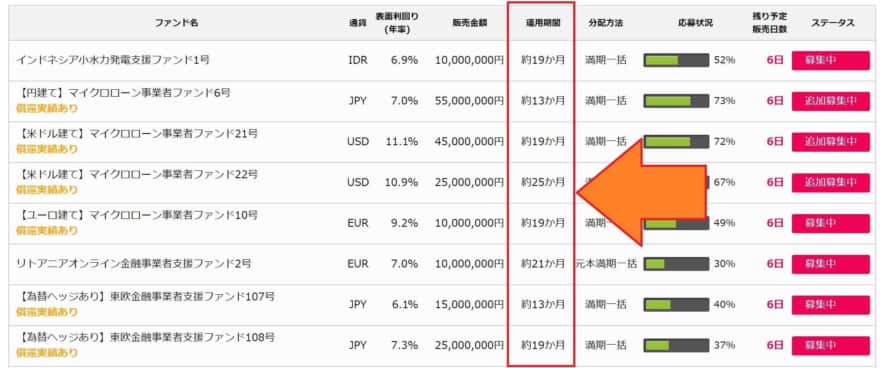Open 【円建て】マイクロローン事業者ファンド6号 link
Viewport: 880px width, 368px height.
(123, 93)
